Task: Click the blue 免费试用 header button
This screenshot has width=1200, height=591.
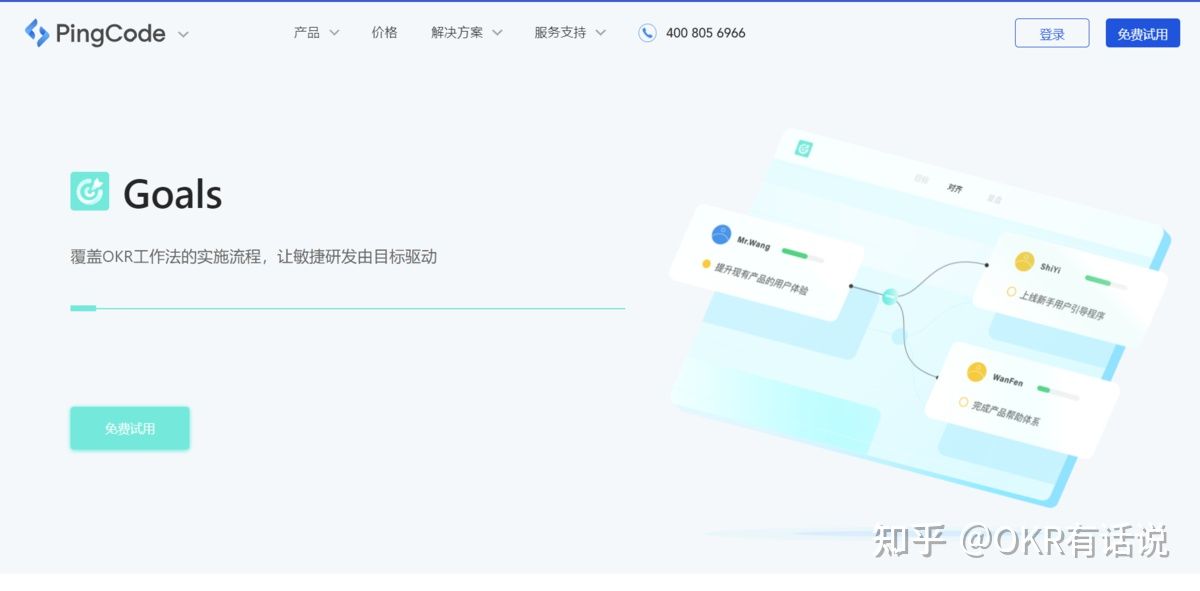Action: click(1143, 33)
